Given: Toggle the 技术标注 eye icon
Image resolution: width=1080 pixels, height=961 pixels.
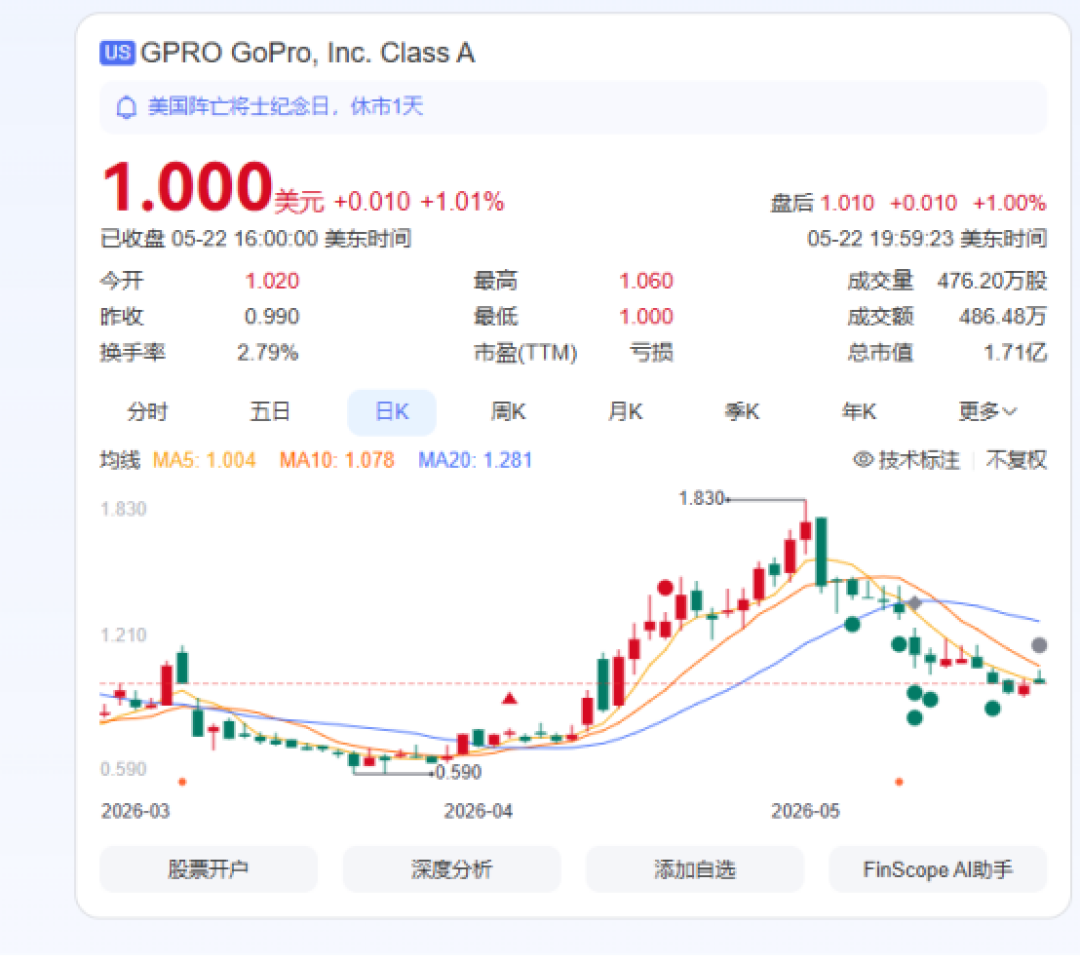Looking at the screenshot, I should point(863,459).
